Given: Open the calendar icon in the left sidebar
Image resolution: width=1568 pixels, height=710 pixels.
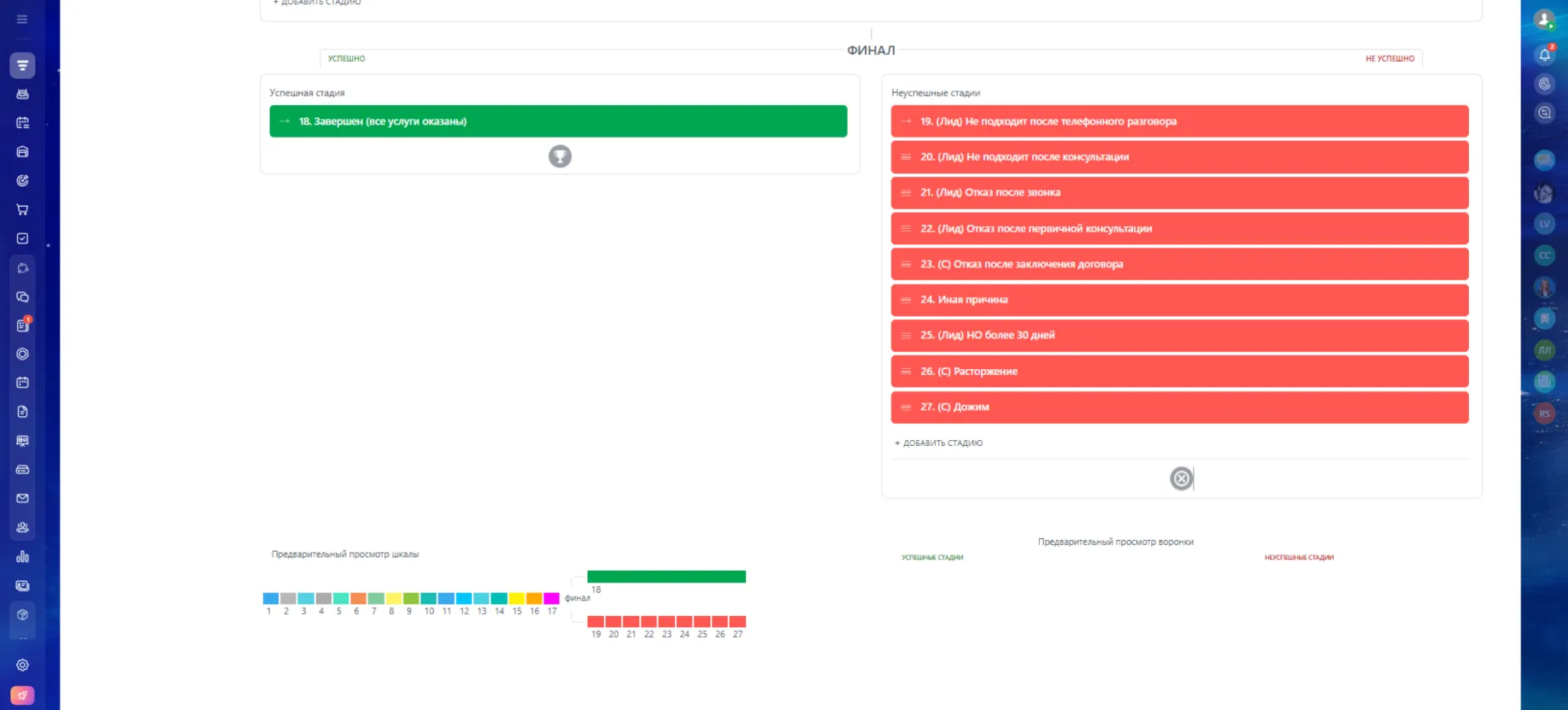Looking at the screenshot, I should (x=22, y=383).
